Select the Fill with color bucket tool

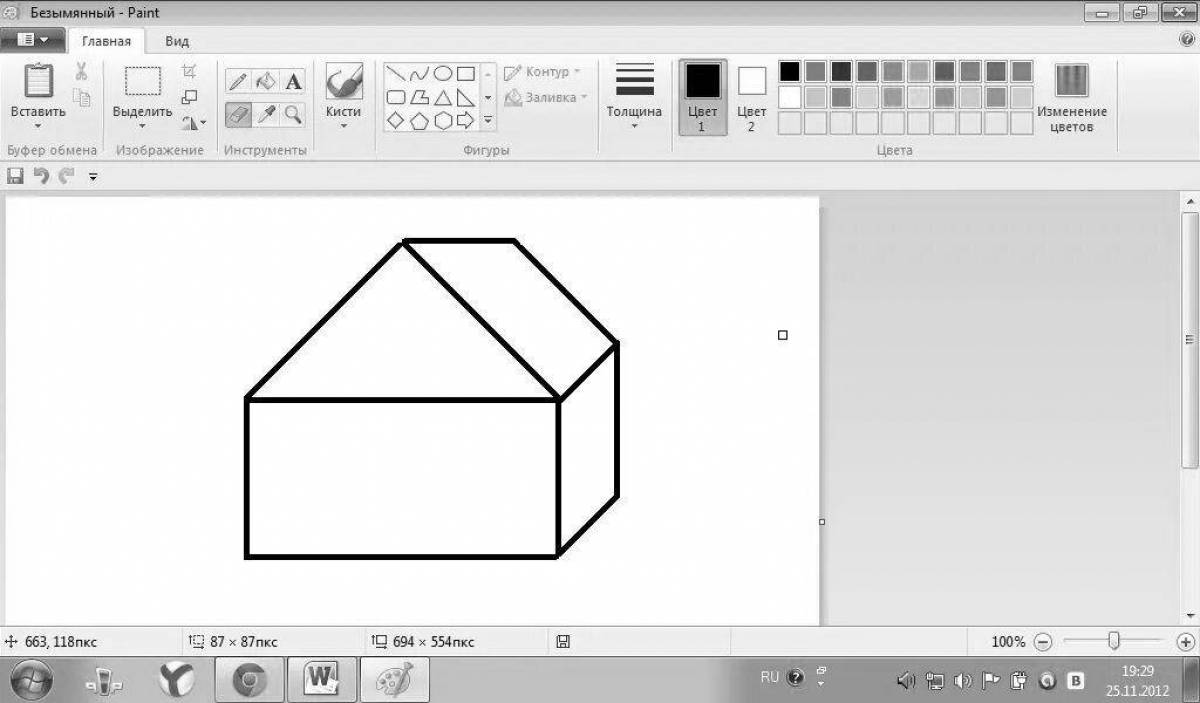(x=265, y=82)
